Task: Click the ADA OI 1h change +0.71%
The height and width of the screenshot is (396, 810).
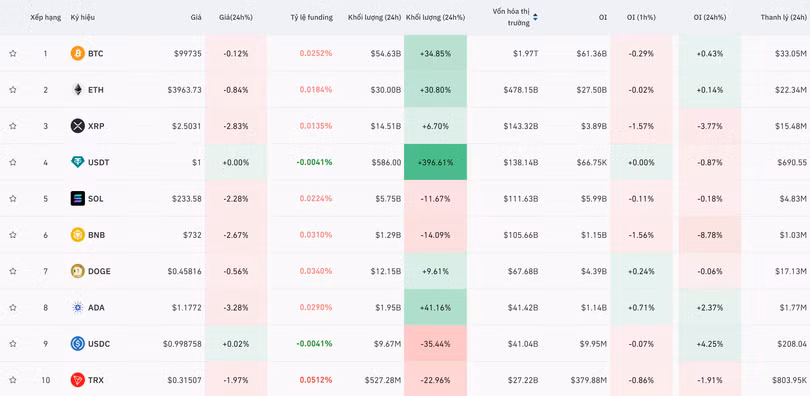Action: pos(641,308)
